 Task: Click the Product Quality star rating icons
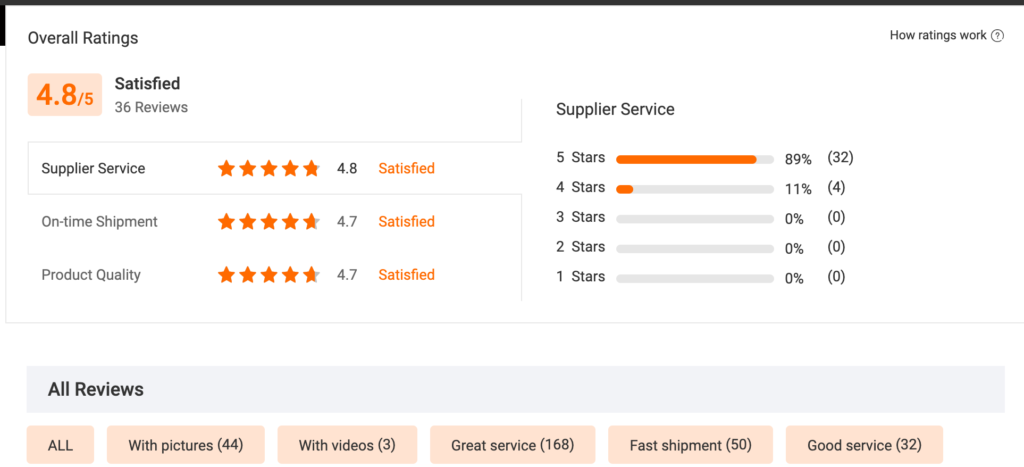269,275
